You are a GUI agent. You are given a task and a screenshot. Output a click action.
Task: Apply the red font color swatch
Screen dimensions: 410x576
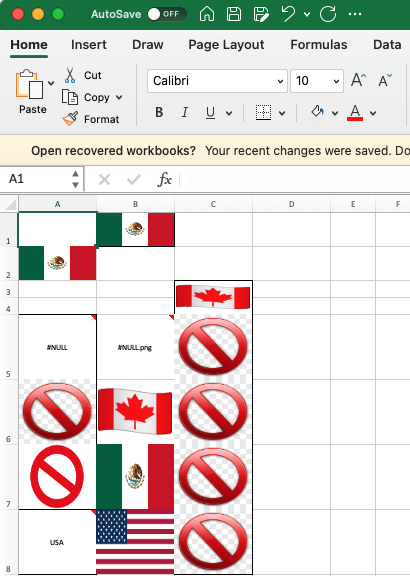tap(355, 112)
